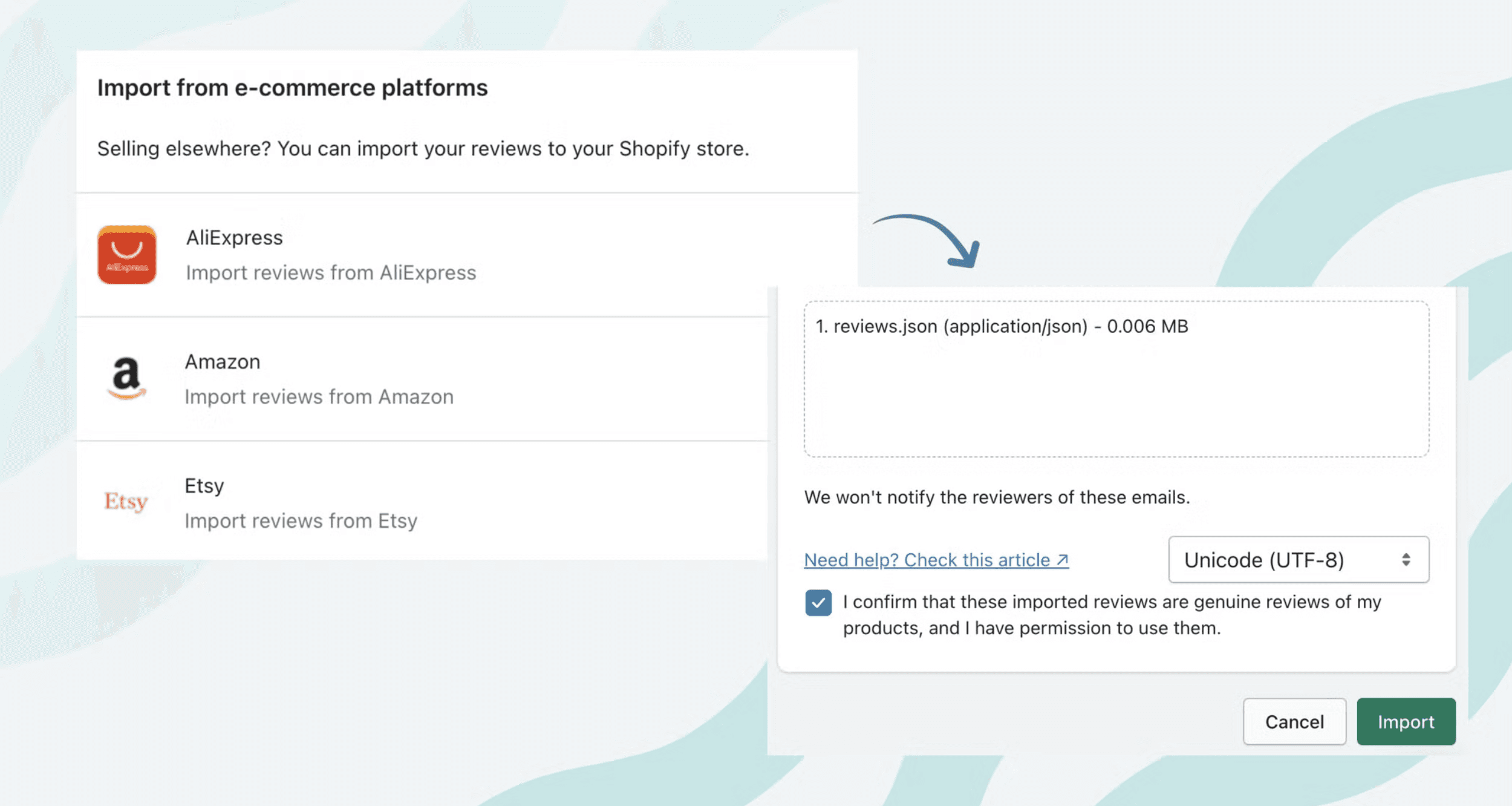This screenshot has width=1512, height=806.
Task: Select the Amazon platform title
Action: pyautogui.click(x=223, y=362)
